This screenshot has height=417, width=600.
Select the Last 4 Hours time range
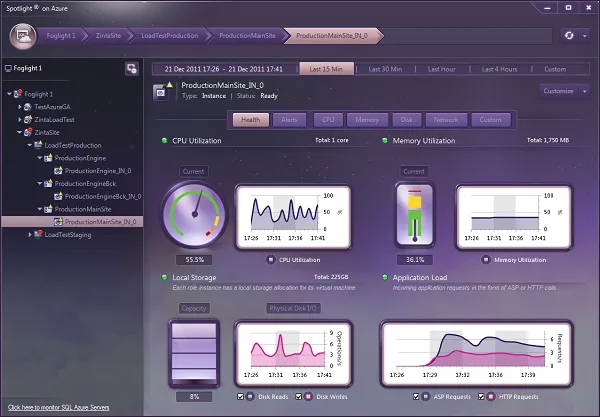pos(499,69)
